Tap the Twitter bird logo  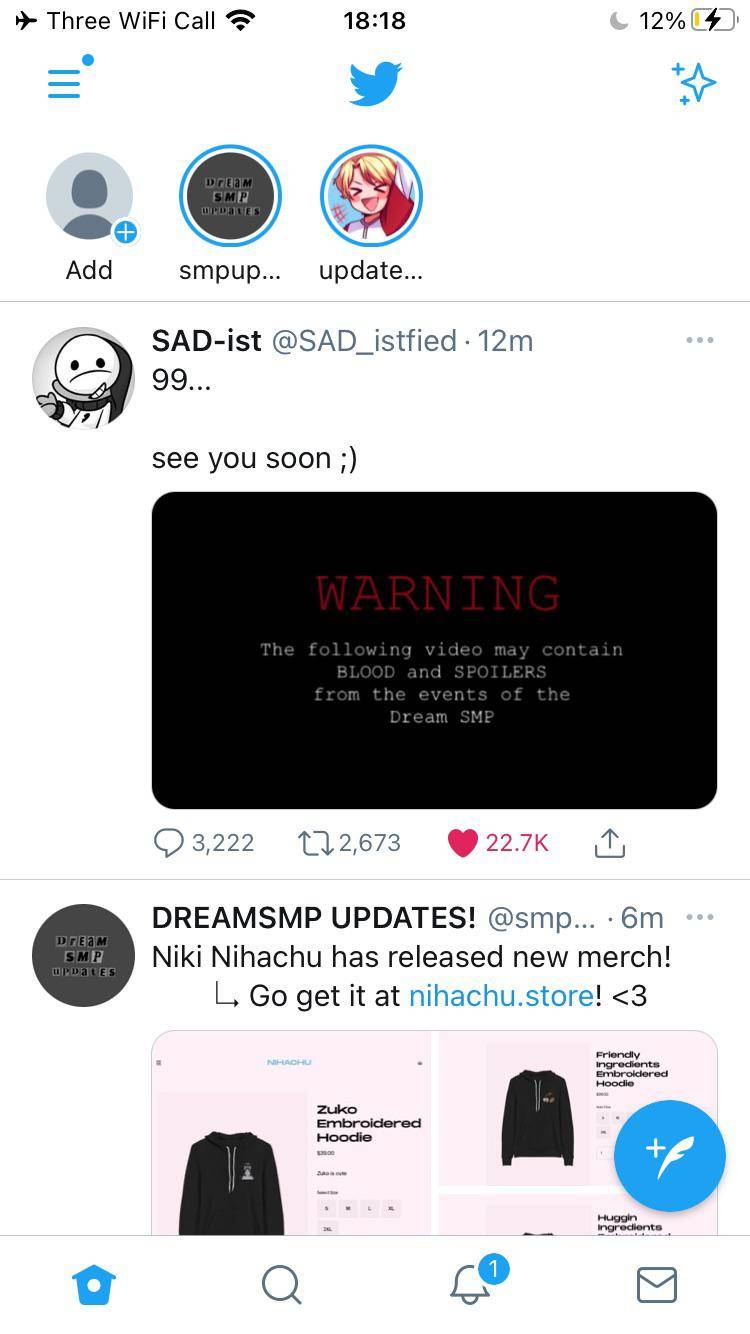[375, 83]
